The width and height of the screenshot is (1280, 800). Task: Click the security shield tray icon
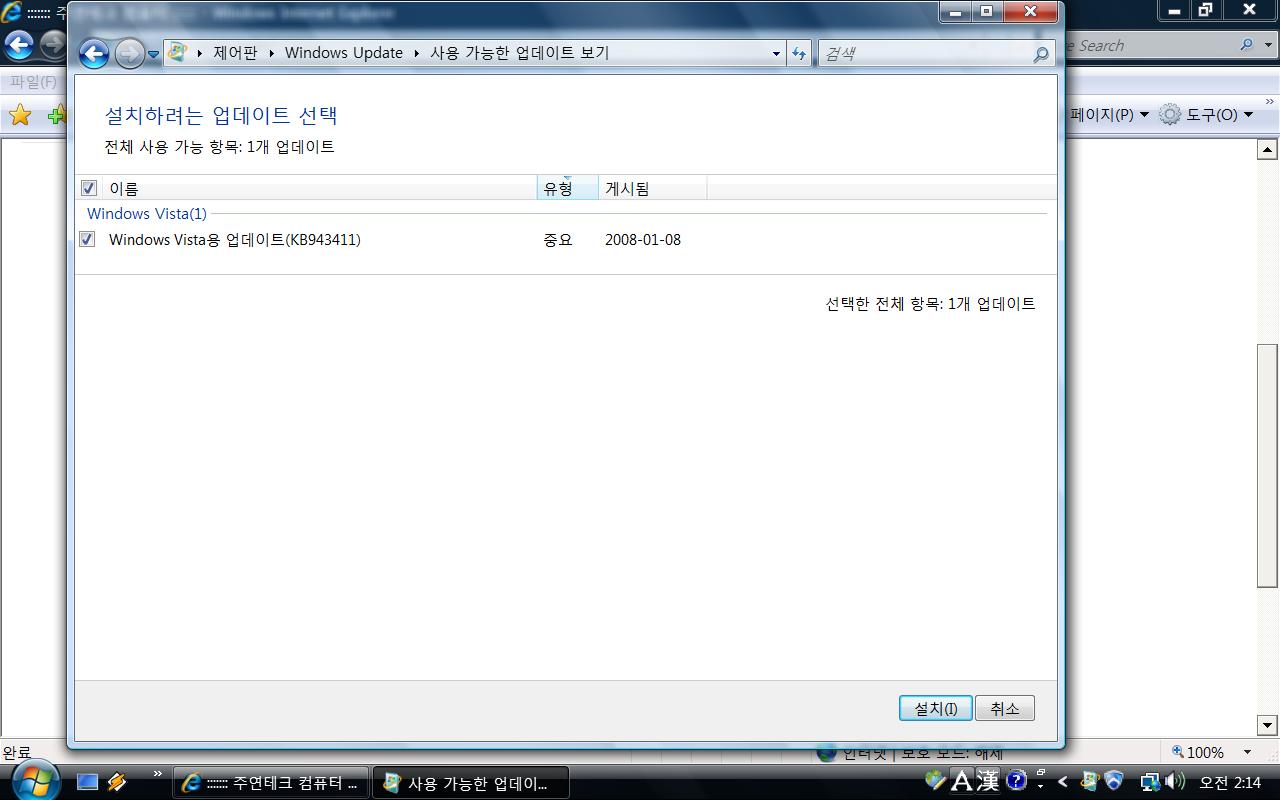point(1114,781)
